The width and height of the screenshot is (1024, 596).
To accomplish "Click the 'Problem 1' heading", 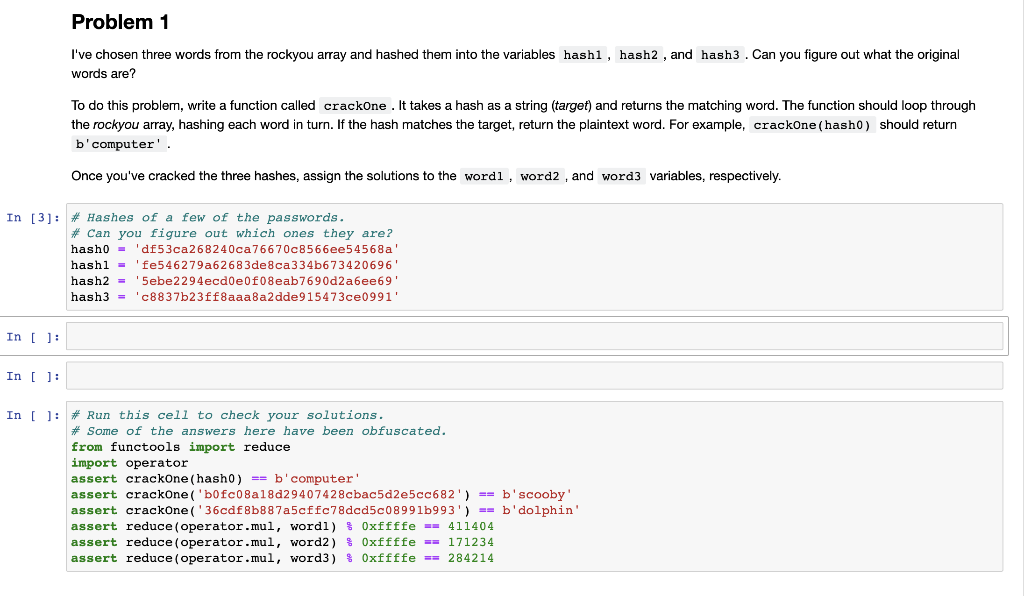I will click(x=120, y=22).
